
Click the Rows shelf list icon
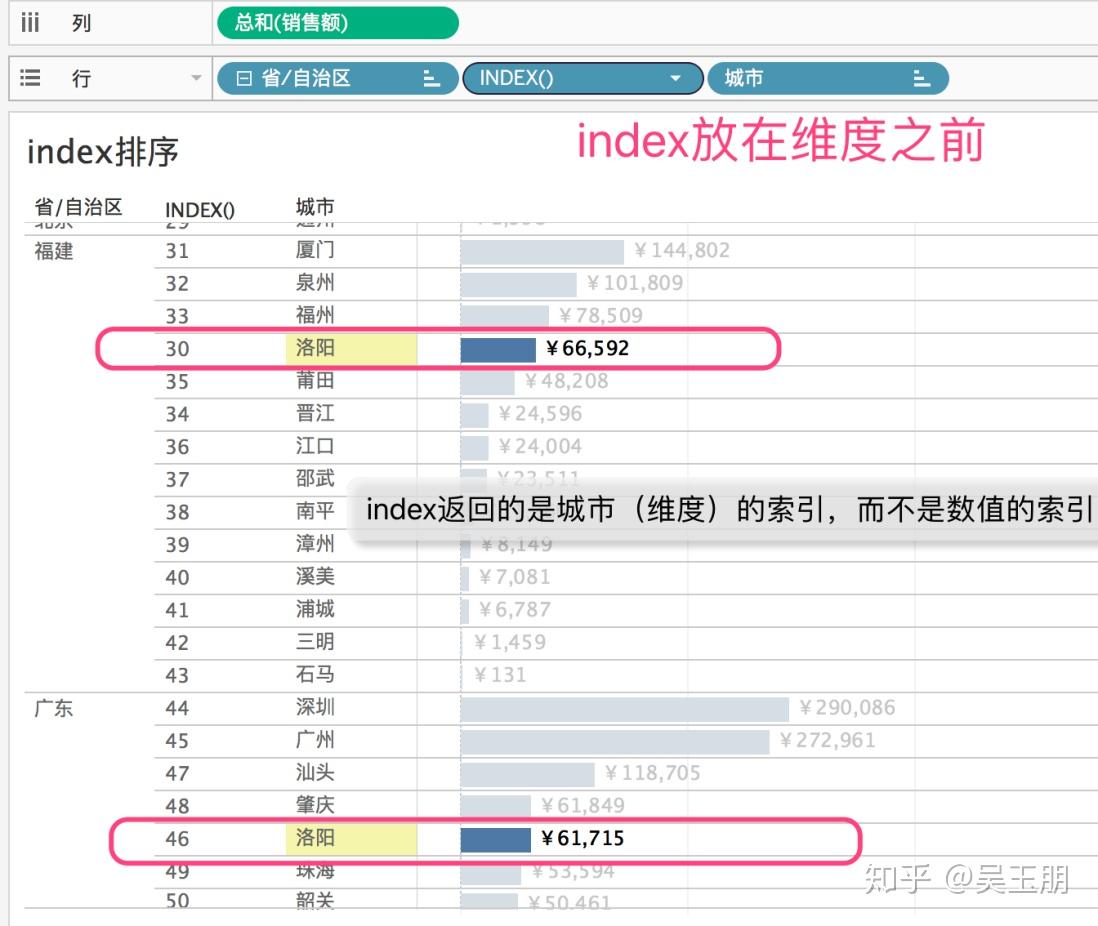click(29, 77)
